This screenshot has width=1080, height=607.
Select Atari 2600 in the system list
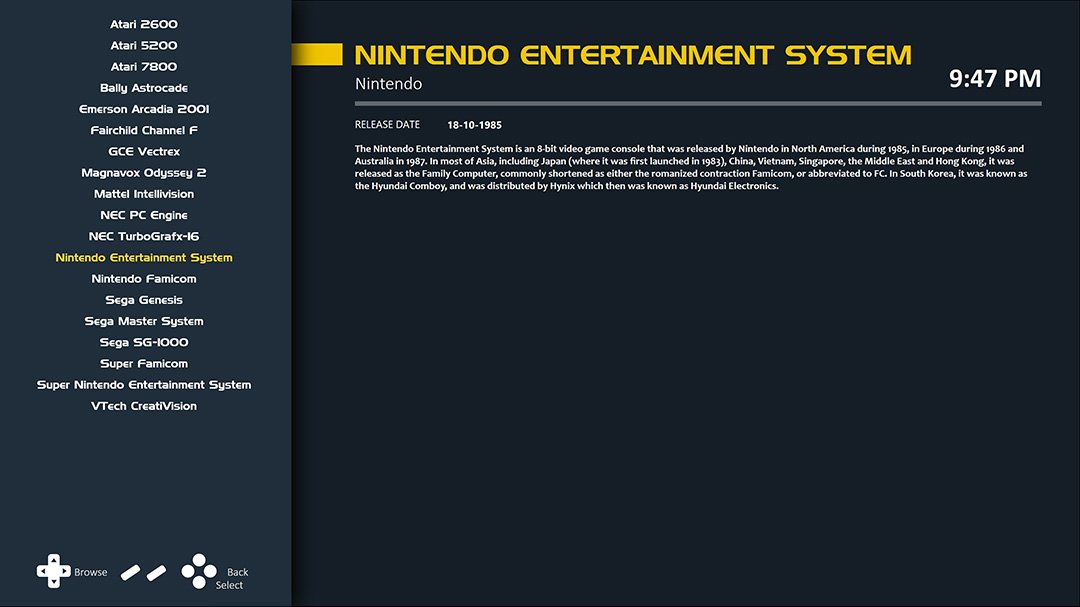point(144,24)
